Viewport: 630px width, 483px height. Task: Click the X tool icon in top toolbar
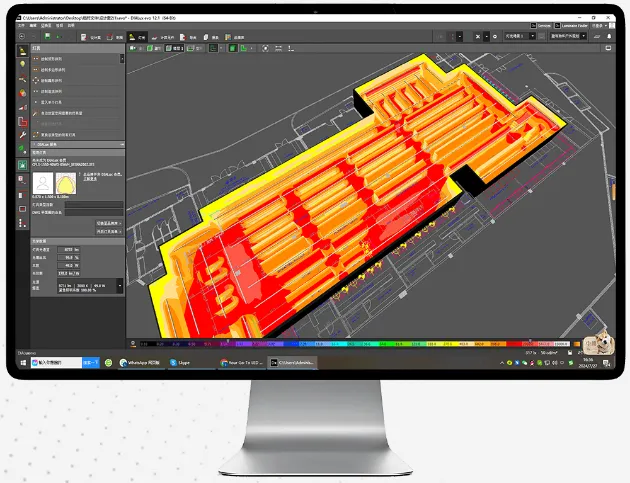point(478,37)
